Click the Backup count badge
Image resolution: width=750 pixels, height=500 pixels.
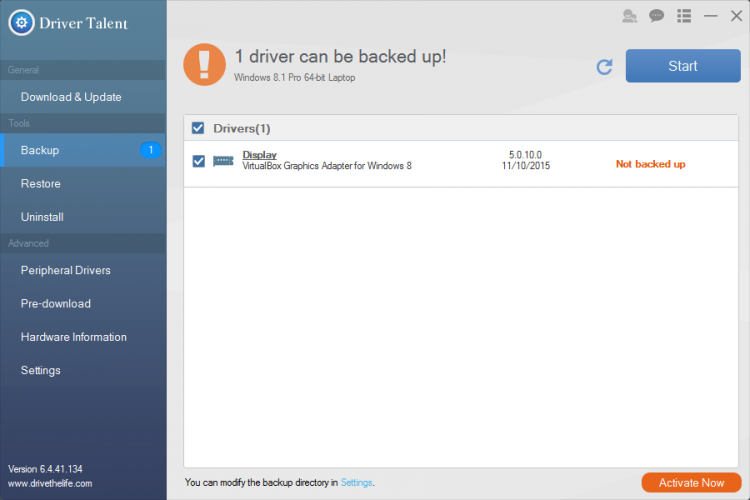pyautogui.click(x=151, y=150)
